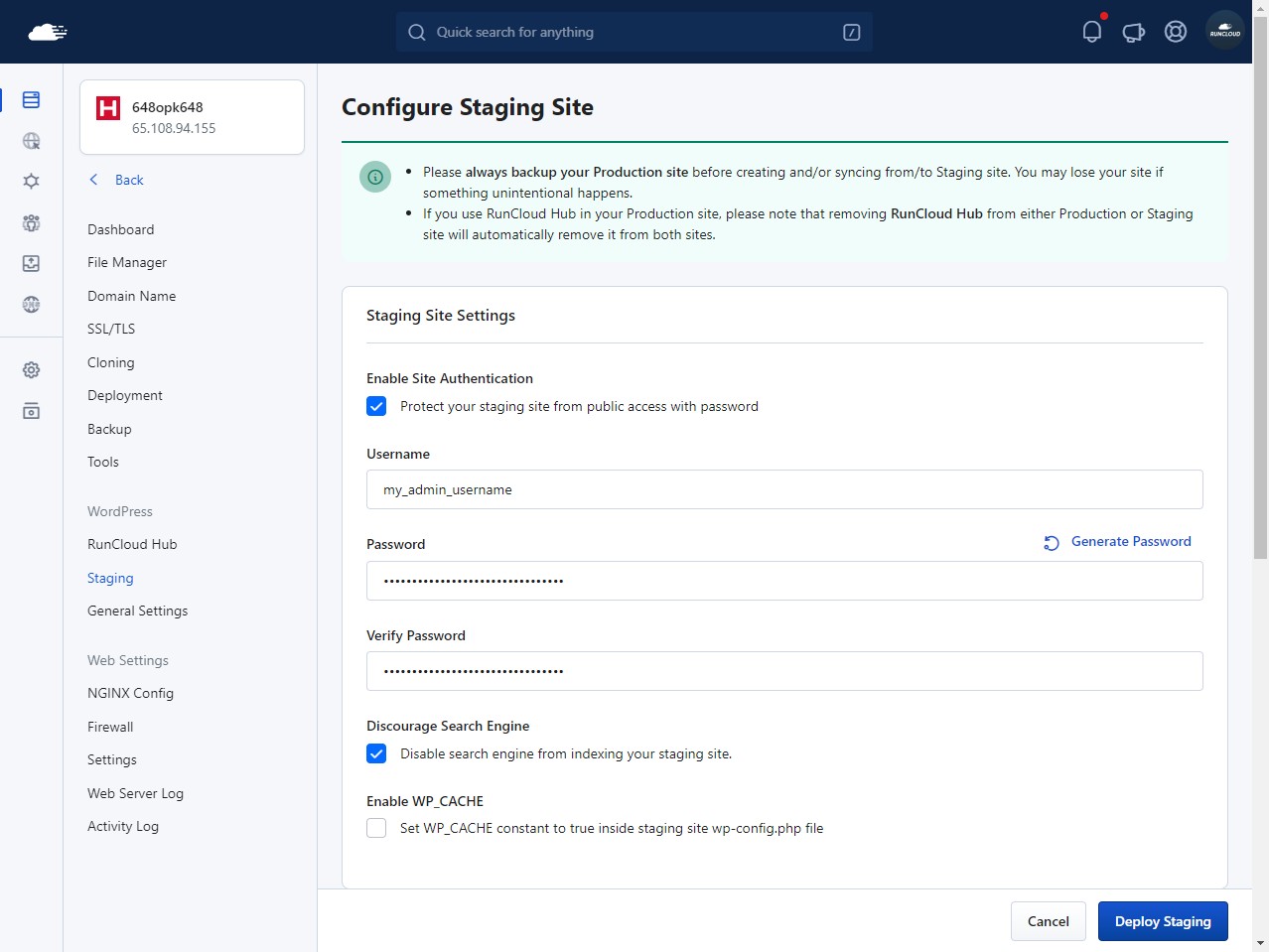The image size is (1269, 952).
Task: Open the bug-shaped sidebar icon
Action: (31, 181)
